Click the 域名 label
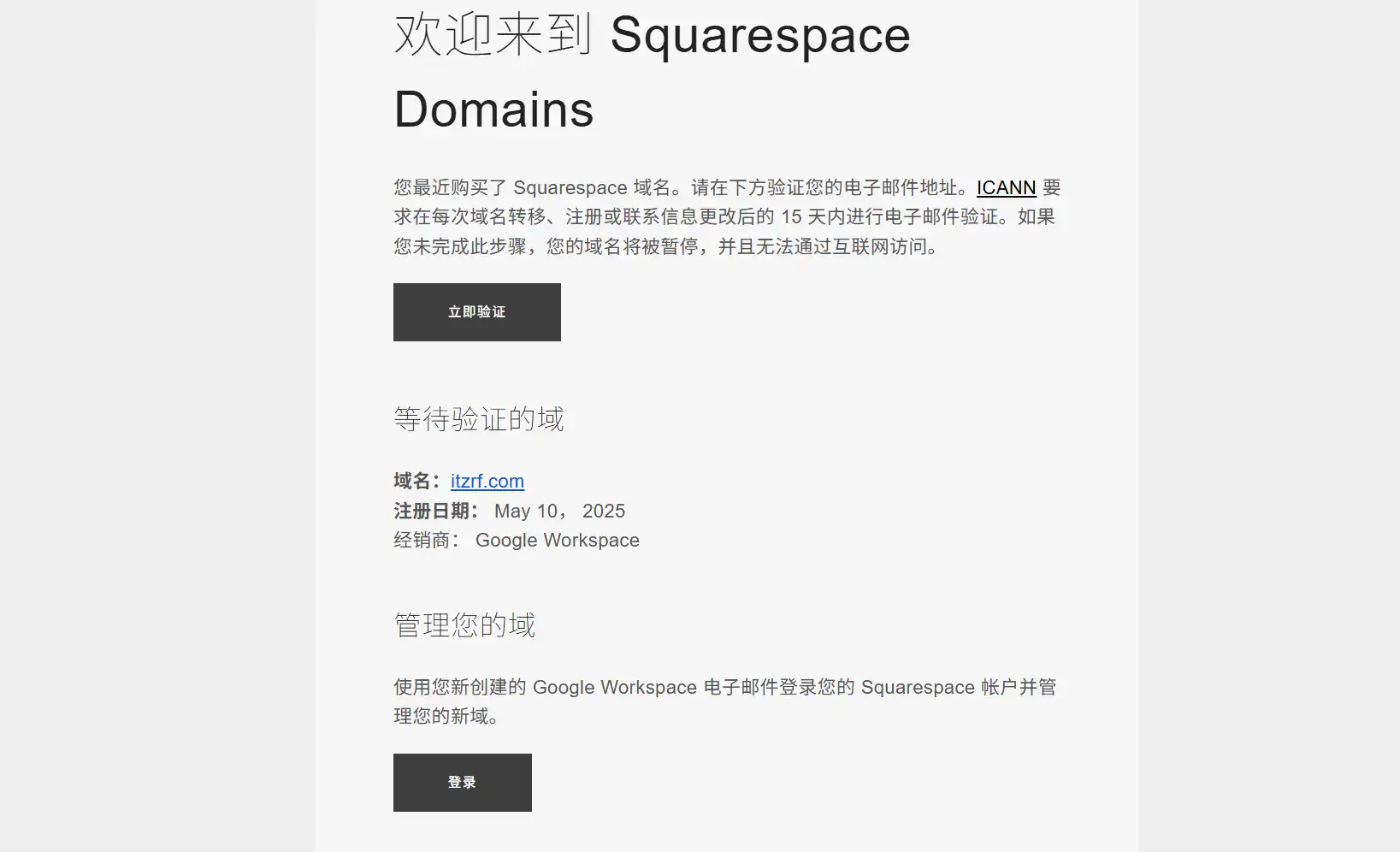This screenshot has height=852, width=1400. pyautogui.click(x=417, y=481)
